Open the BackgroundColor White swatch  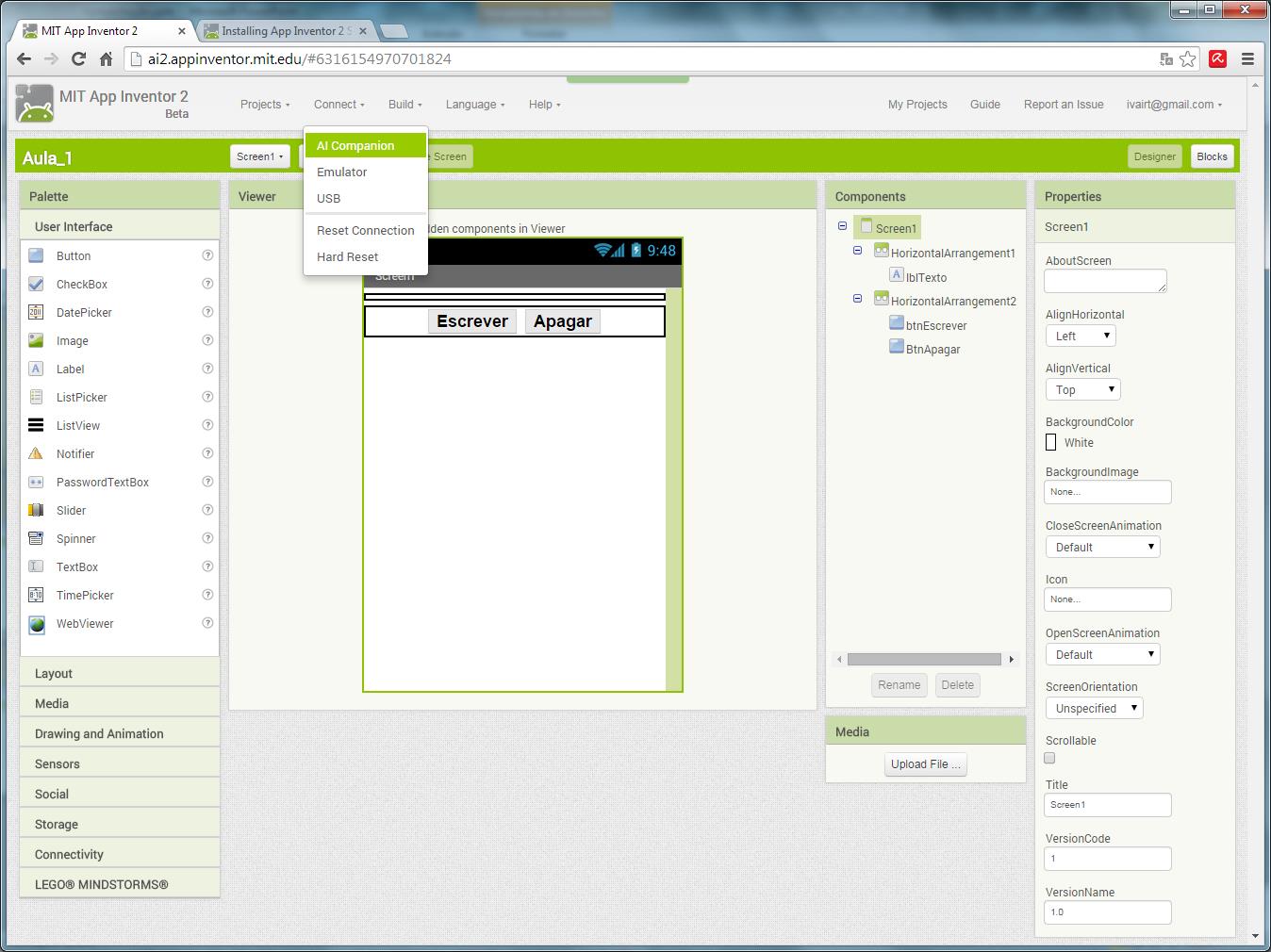click(x=1051, y=442)
